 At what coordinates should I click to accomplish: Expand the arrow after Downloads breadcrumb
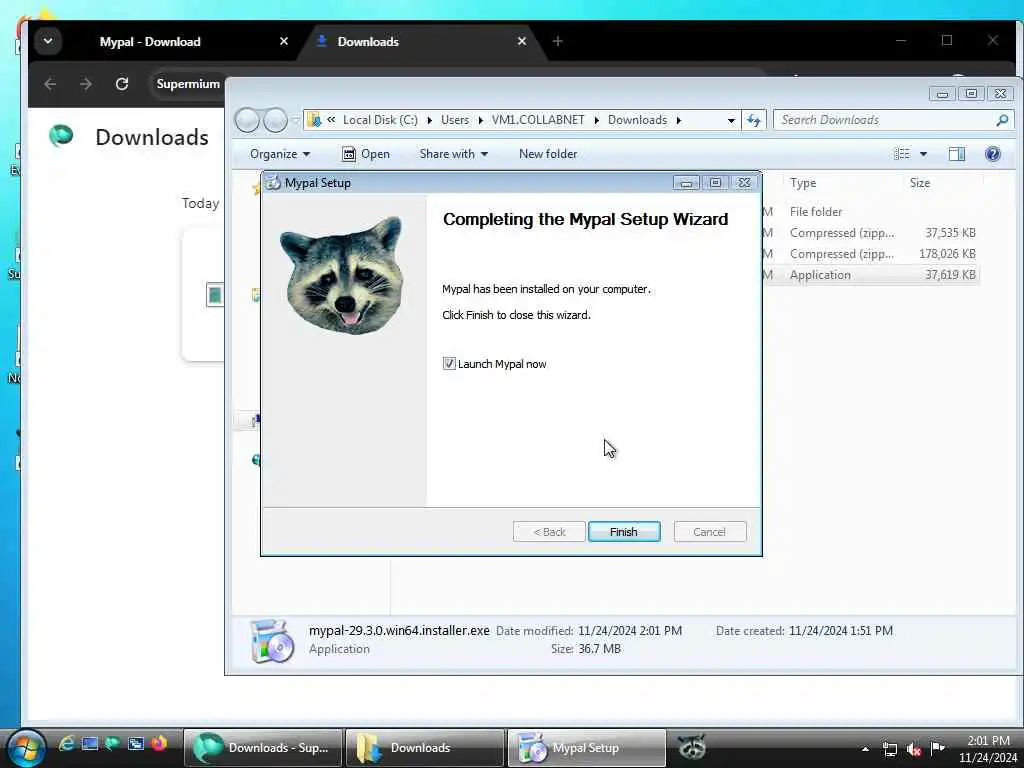[679, 120]
